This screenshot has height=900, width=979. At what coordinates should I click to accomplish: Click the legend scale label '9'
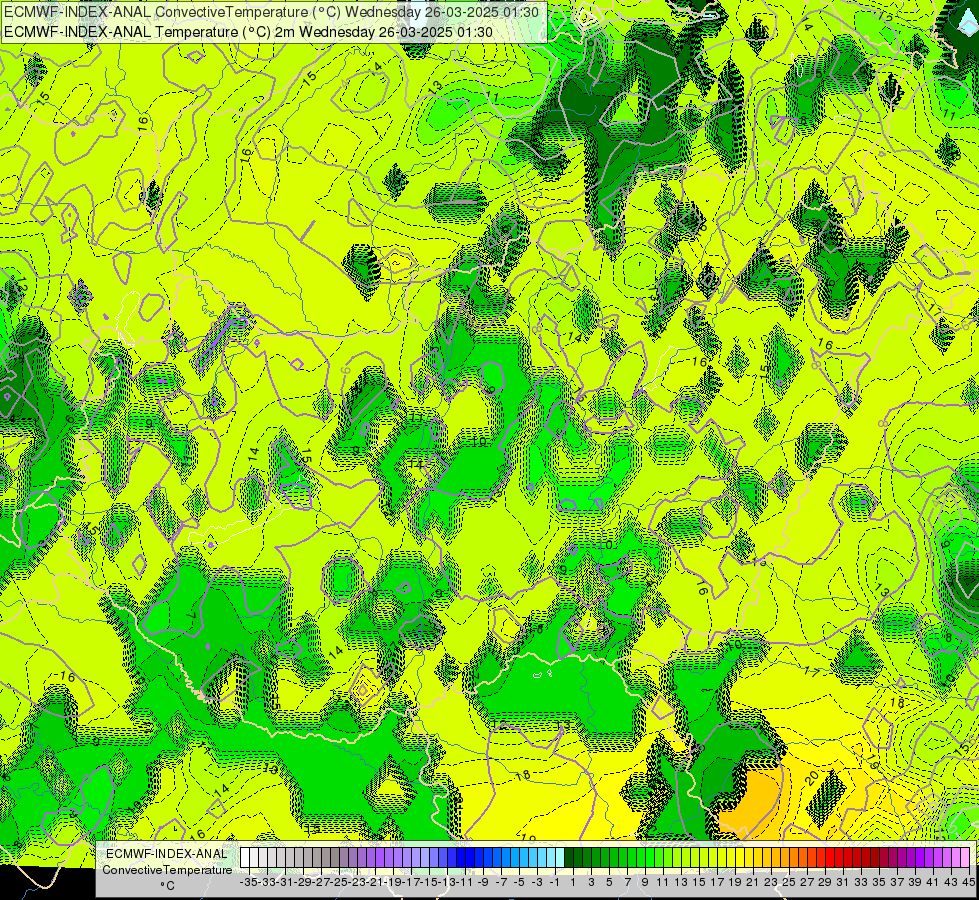[645, 882]
